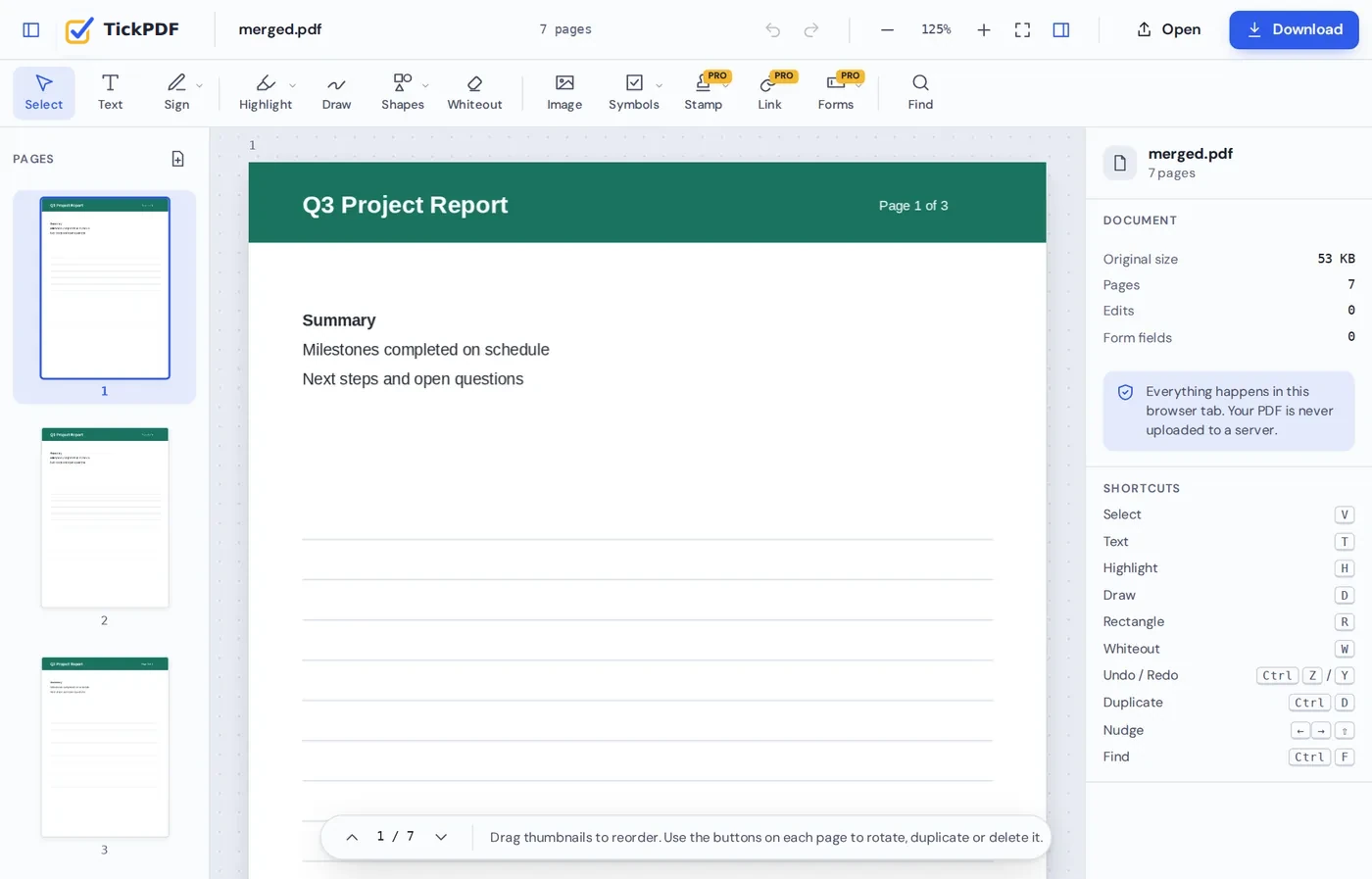Click the merged.pdf document icon in the info panel
The width and height of the screenshot is (1372, 879).
1120,163
